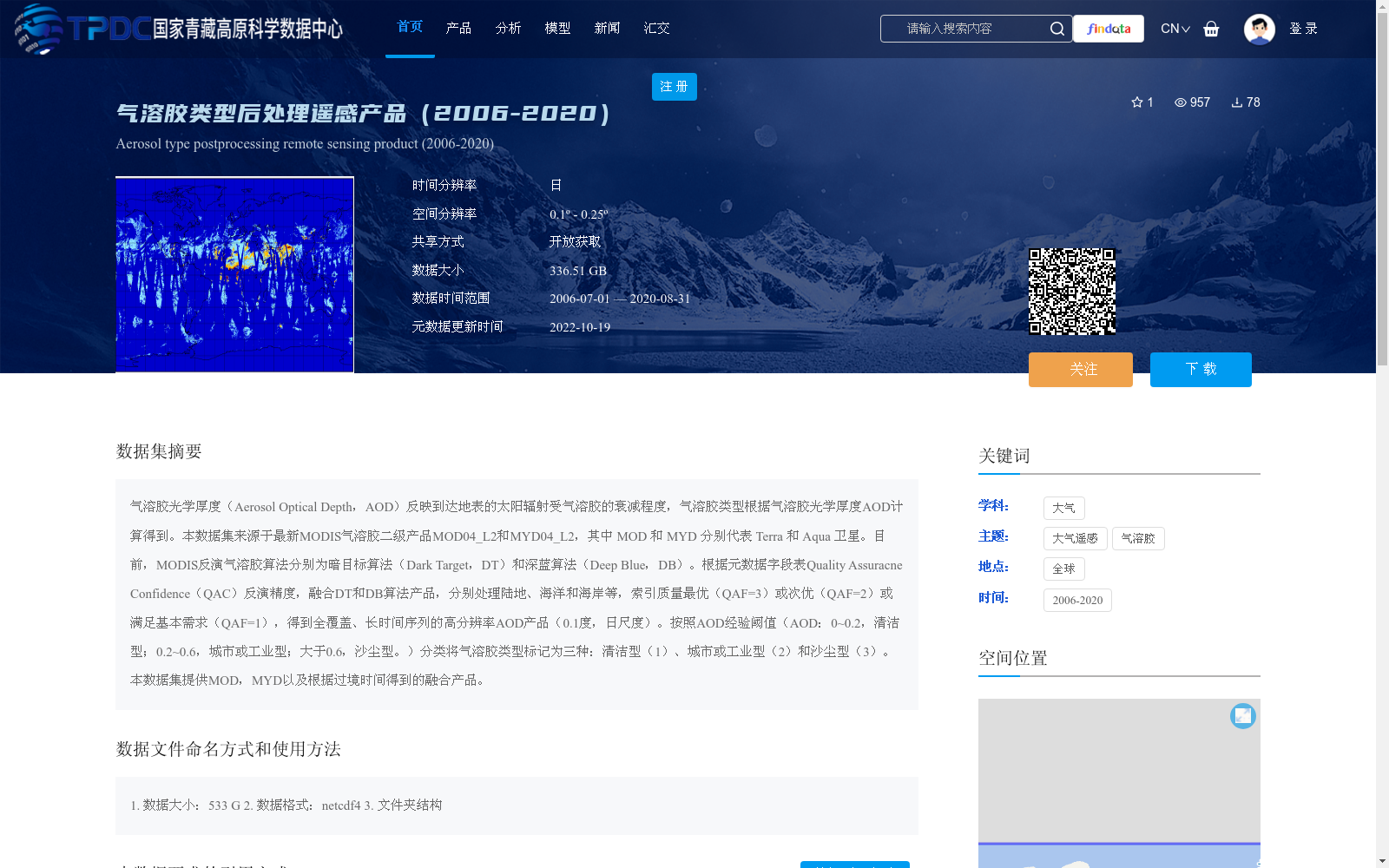1389x868 pixels.
Task: Select the 气溶胶 theme keyword tag
Action: coord(1138,538)
